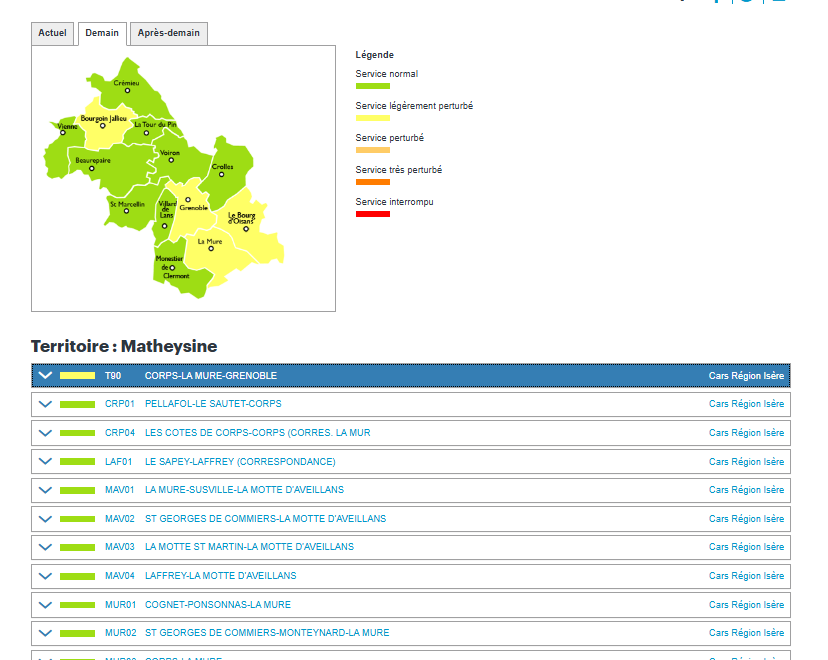The image size is (828, 660).
Task: Click the Beaurepaire marker on the map
Action: click(x=92, y=168)
